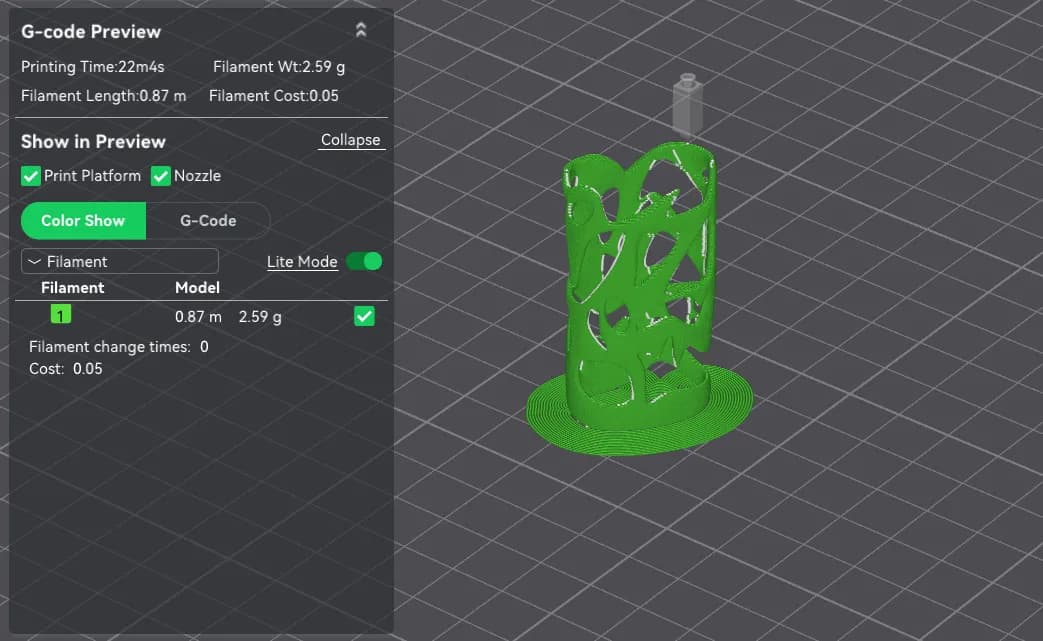Uncheck filament 1 visibility checkbox
The image size is (1043, 641).
(364, 317)
